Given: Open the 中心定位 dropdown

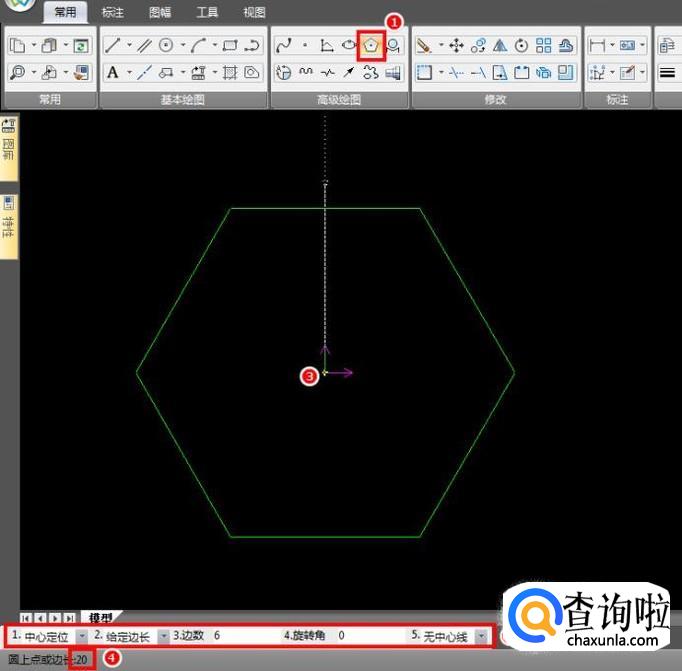Looking at the screenshot, I should pos(81,636).
